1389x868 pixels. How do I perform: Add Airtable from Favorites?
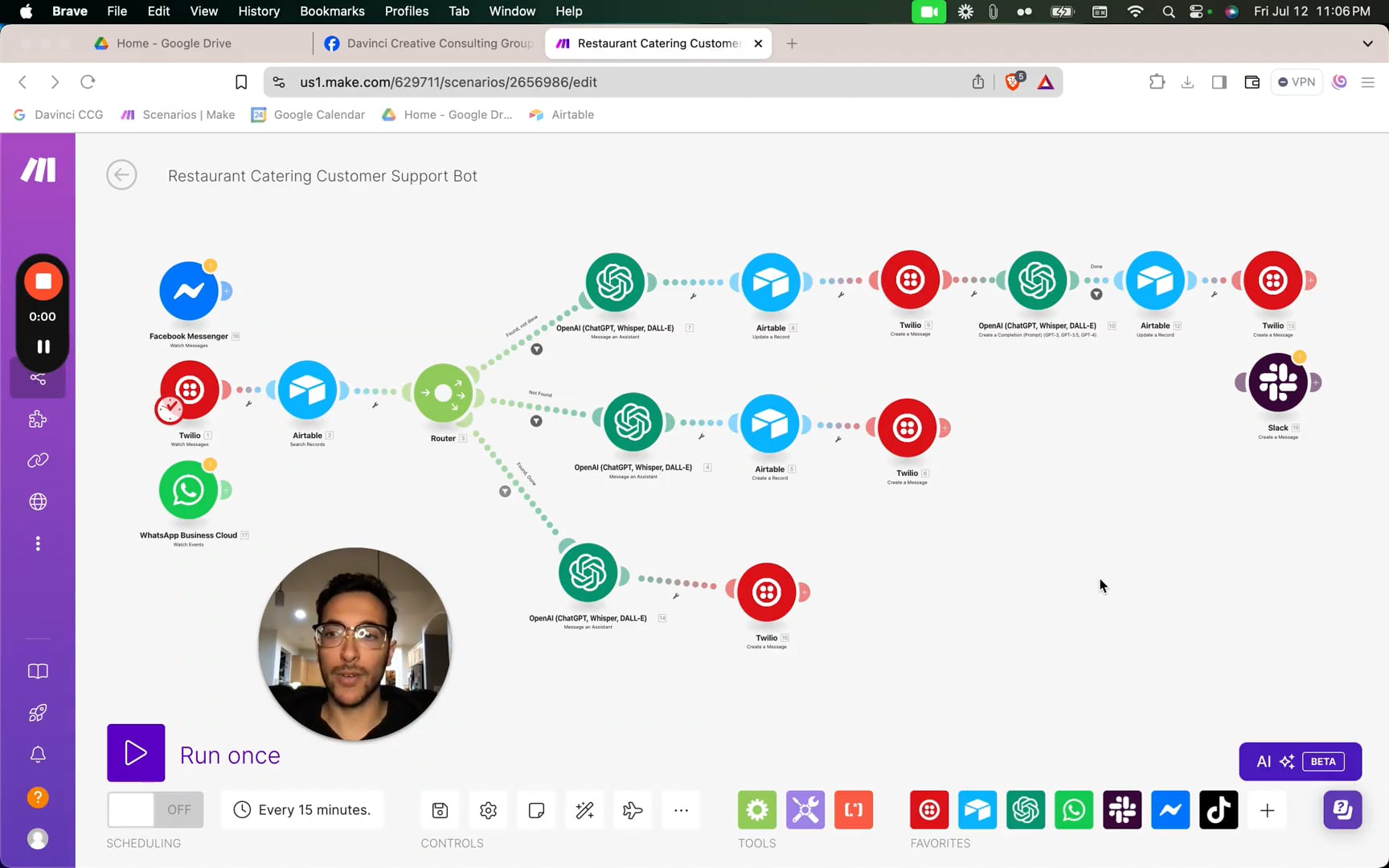click(977, 810)
